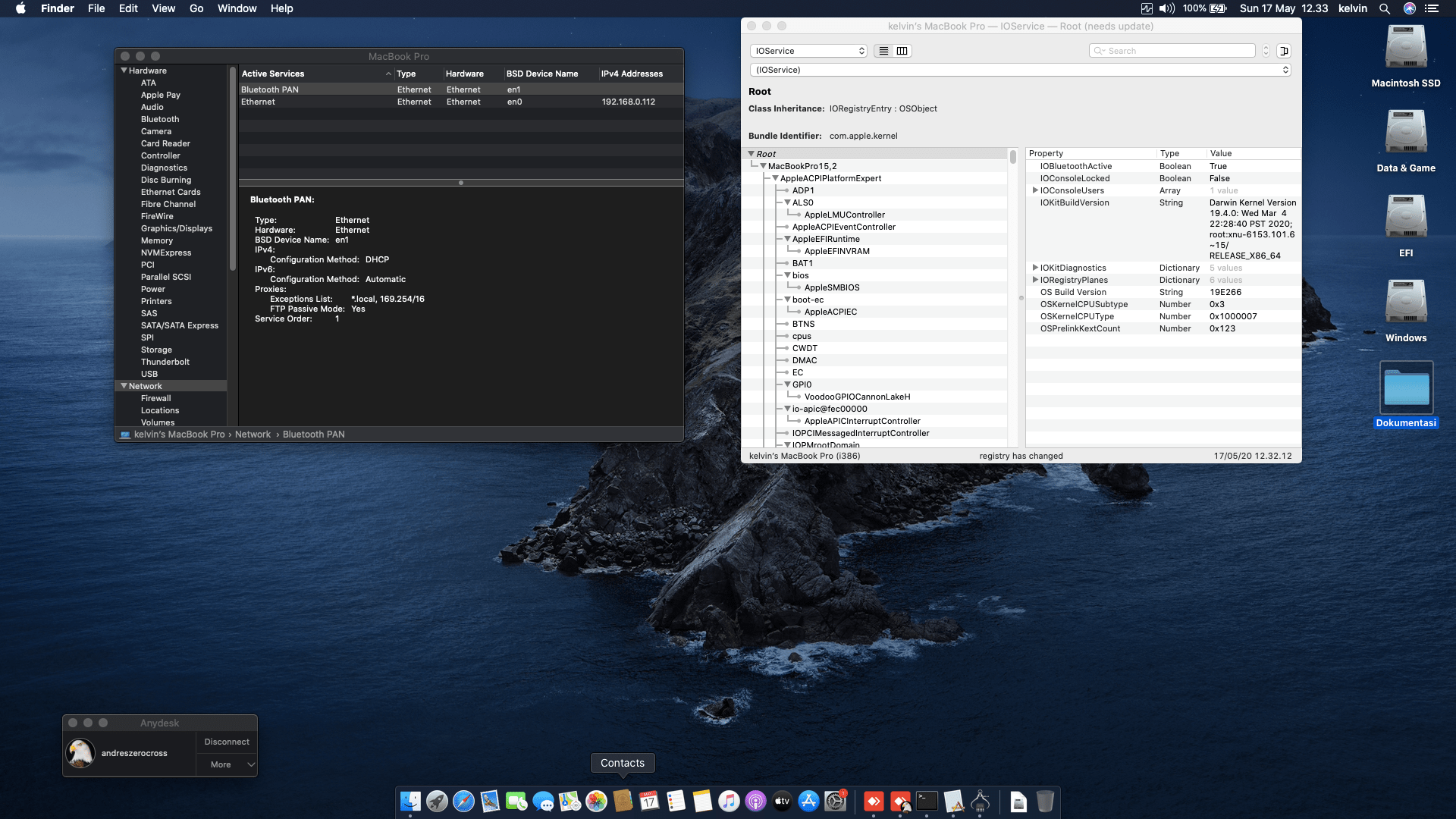Image resolution: width=1456 pixels, height=819 pixels.
Task: Open Contacts from the Dock
Action: [623, 801]
